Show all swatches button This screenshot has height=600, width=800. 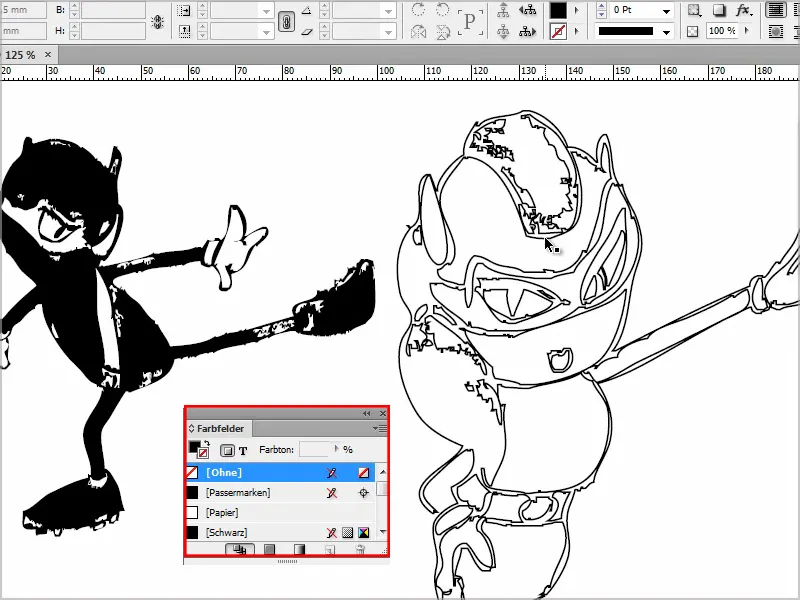point(240,549)
